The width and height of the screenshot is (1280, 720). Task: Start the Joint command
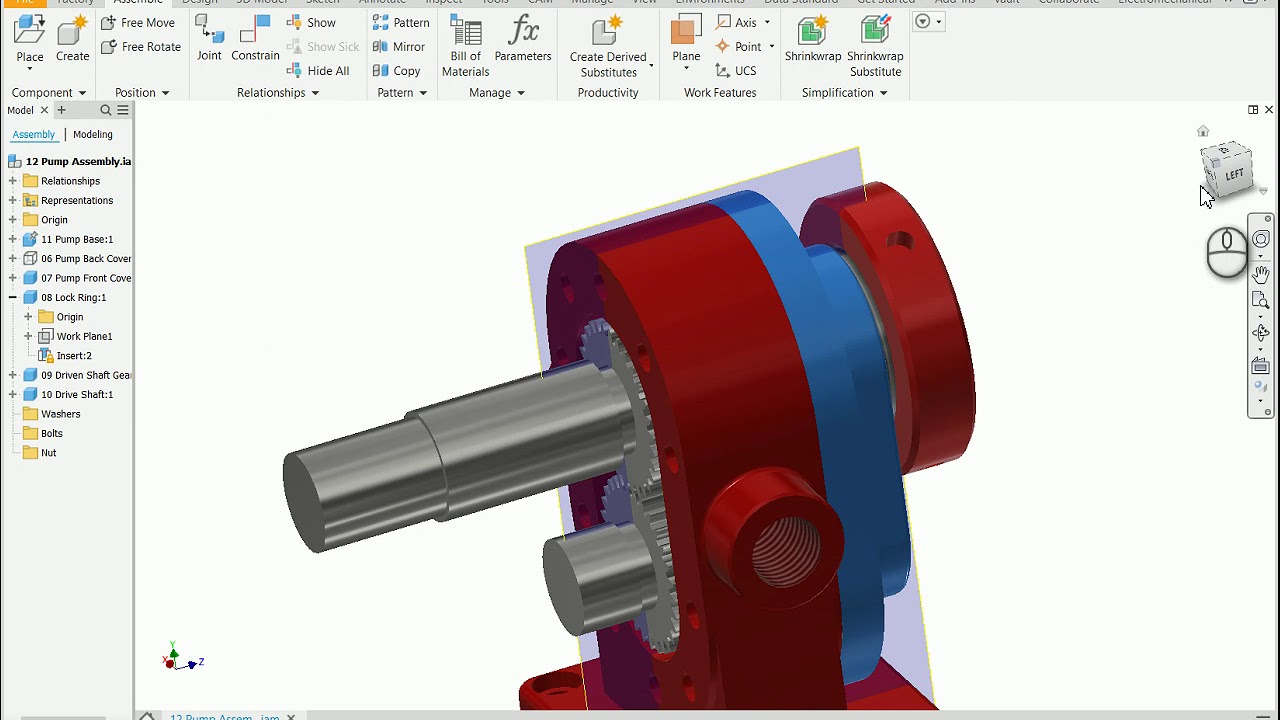209,40
